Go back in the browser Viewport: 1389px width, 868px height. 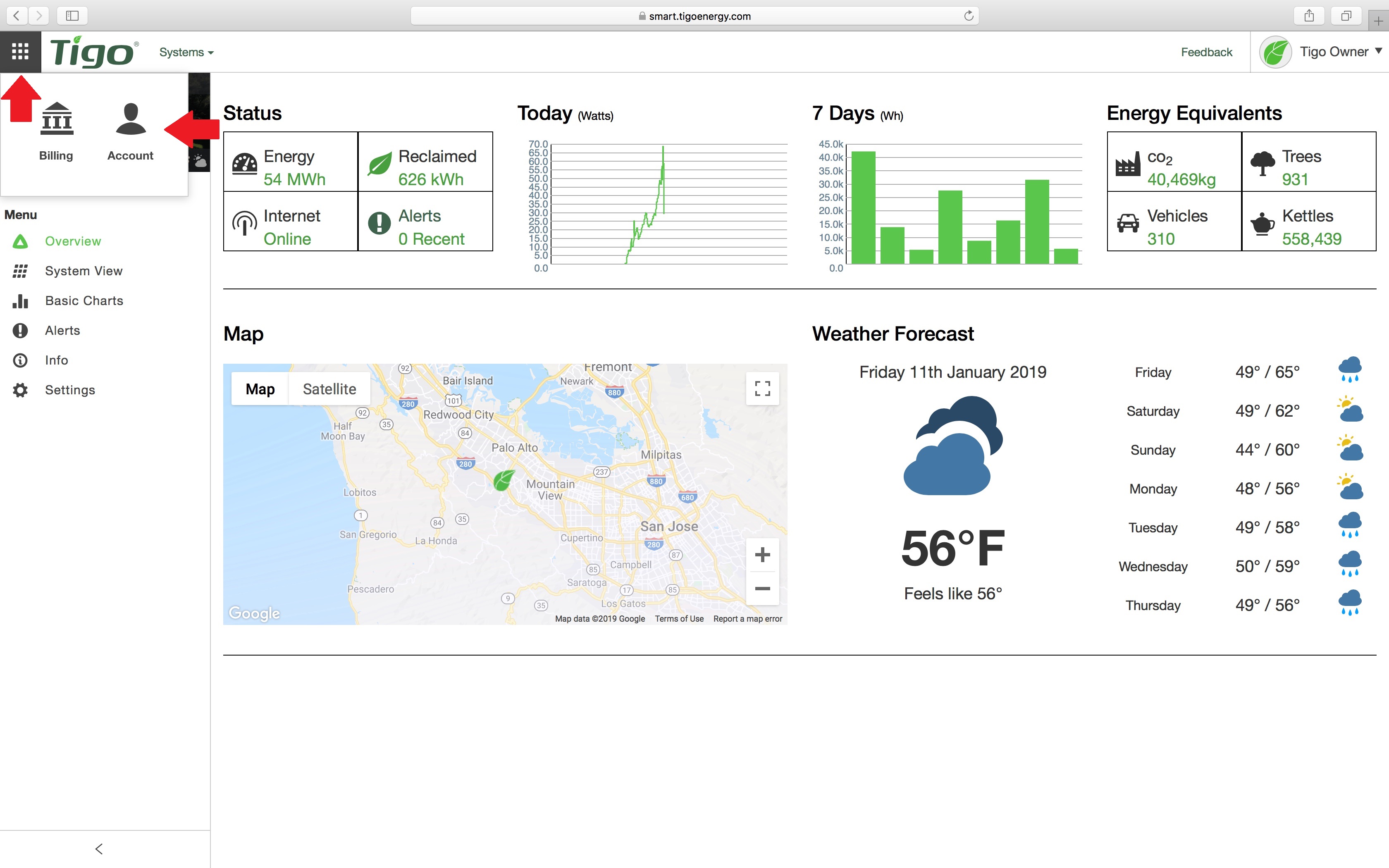[x=17, y=16]
